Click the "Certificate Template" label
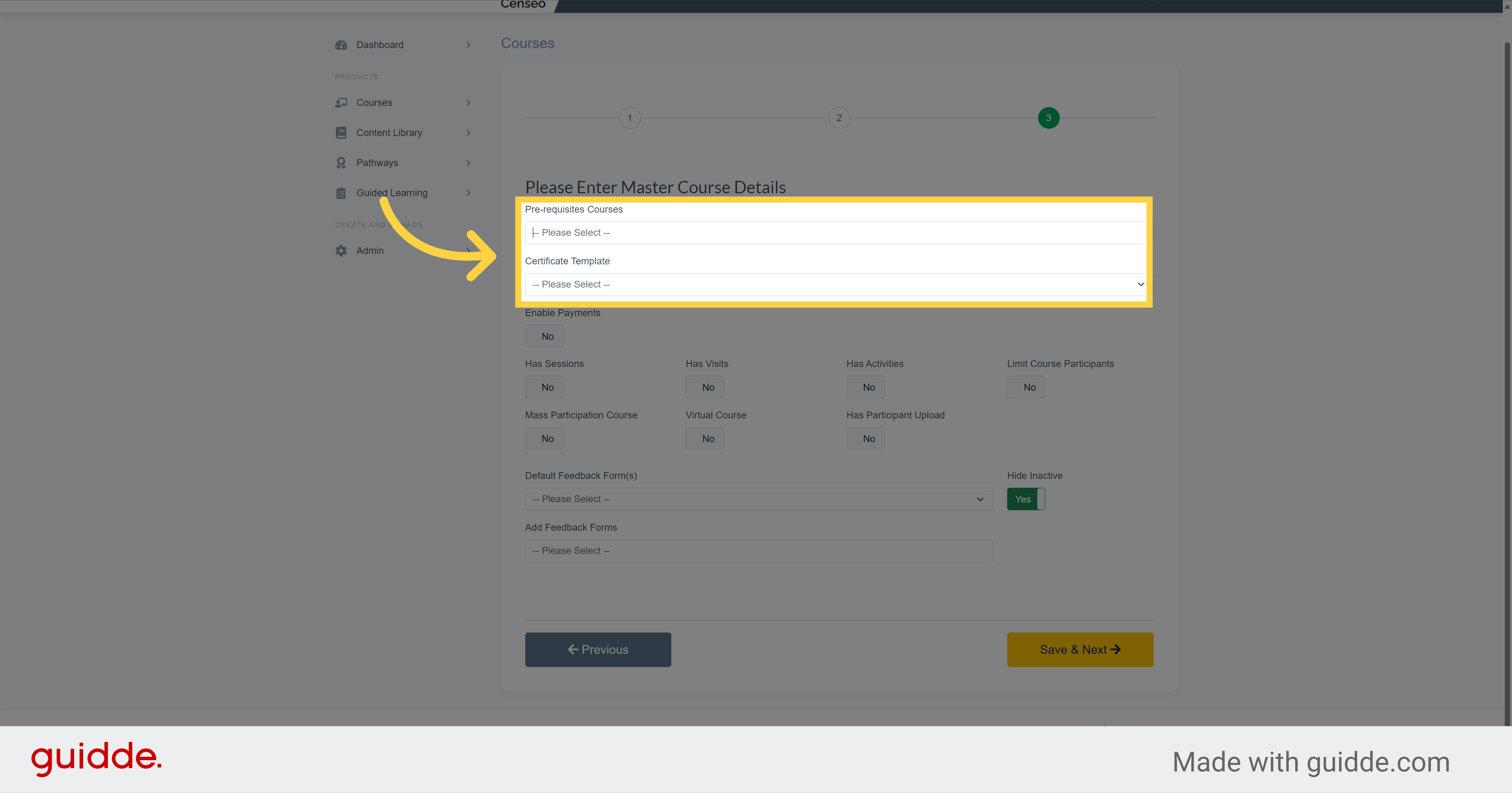1512x793 pixels. coord(567,261)
